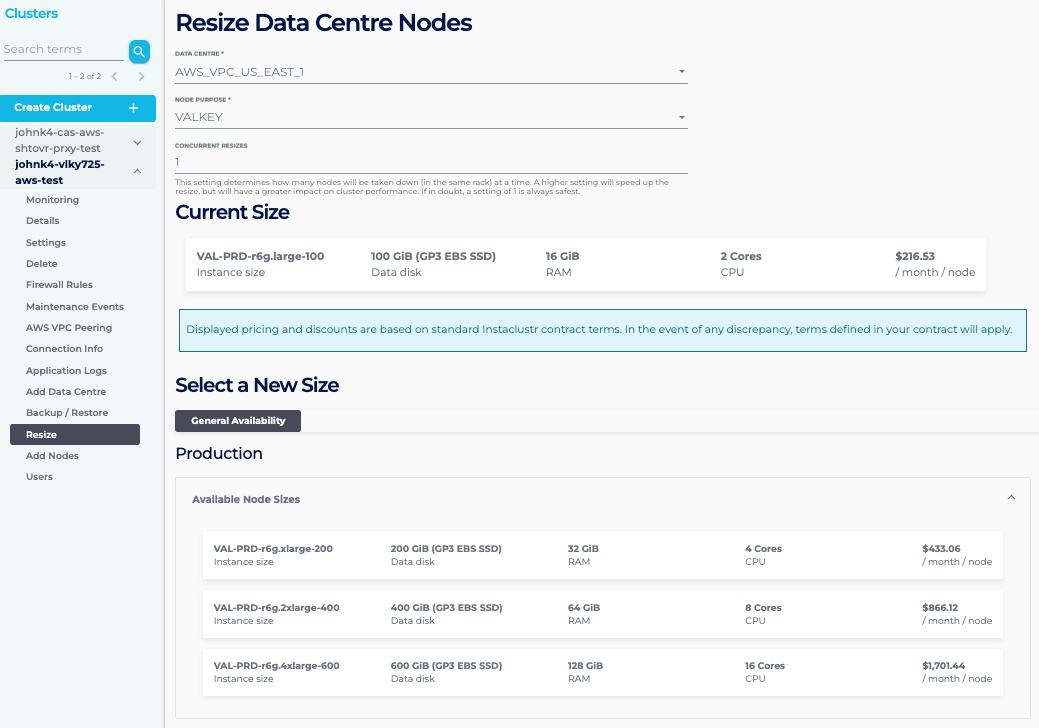Click the magnifier search icon button

click(139, 51)
